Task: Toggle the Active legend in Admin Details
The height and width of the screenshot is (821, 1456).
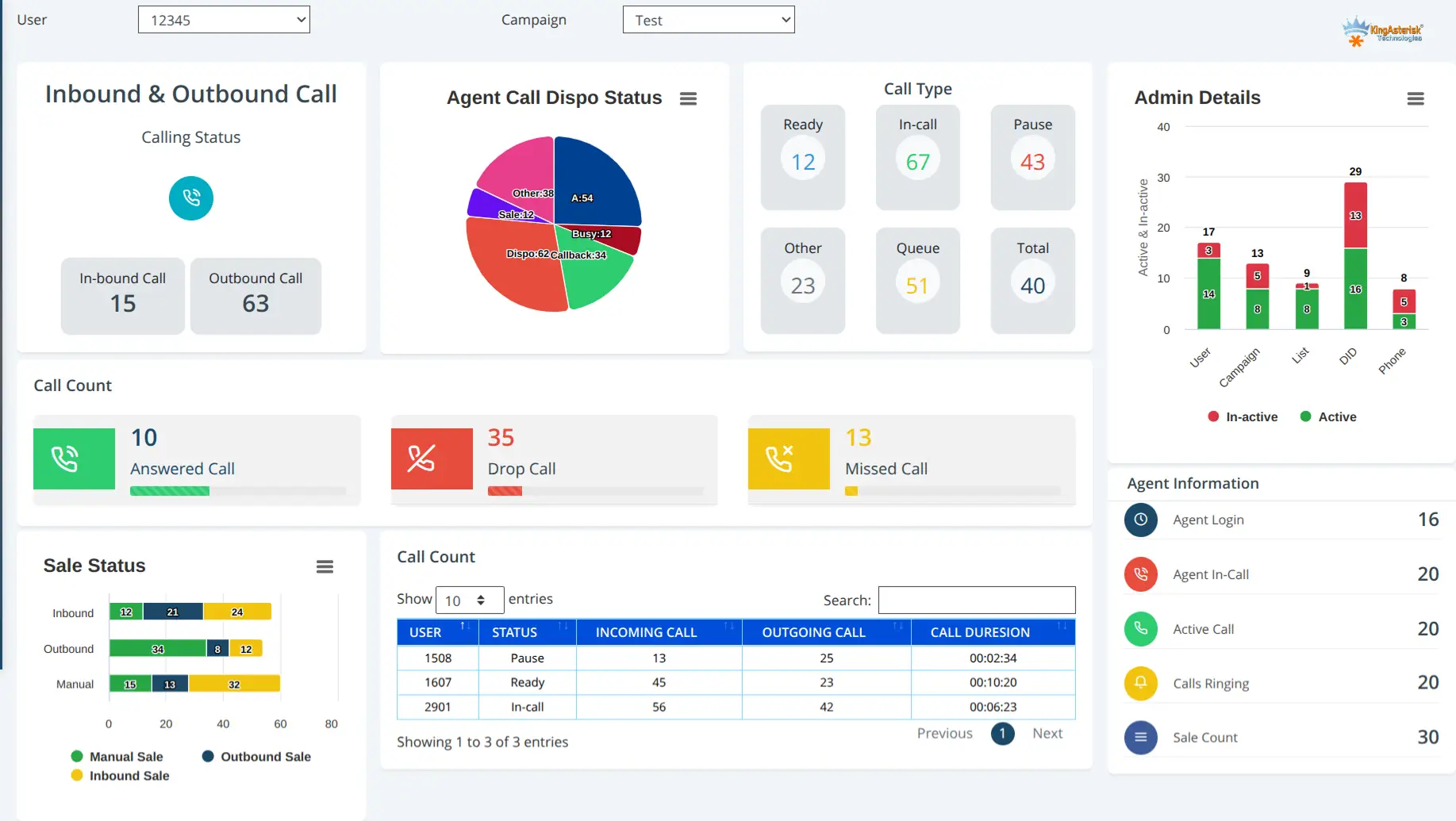Action: coord(1327,416)
